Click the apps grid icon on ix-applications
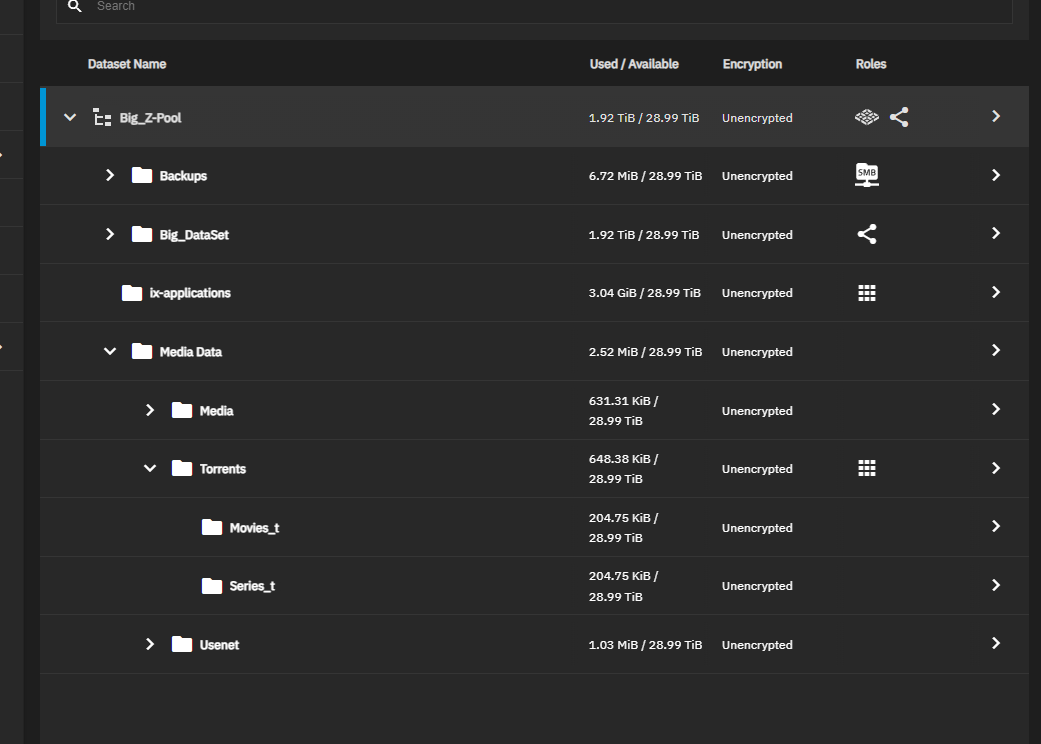This screenshot has height=744, width=1041. pyautogui.click(x=866, y=293)
